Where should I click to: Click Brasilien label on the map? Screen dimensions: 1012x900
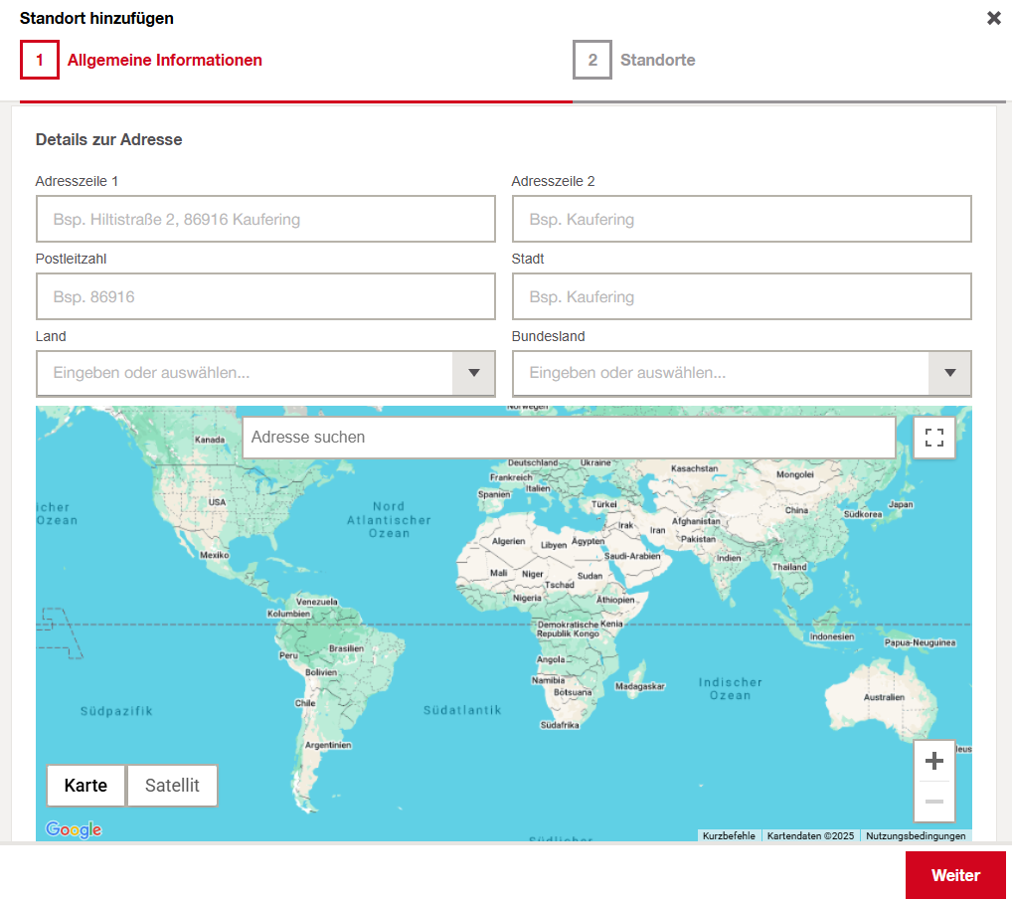tap(346, 648)
